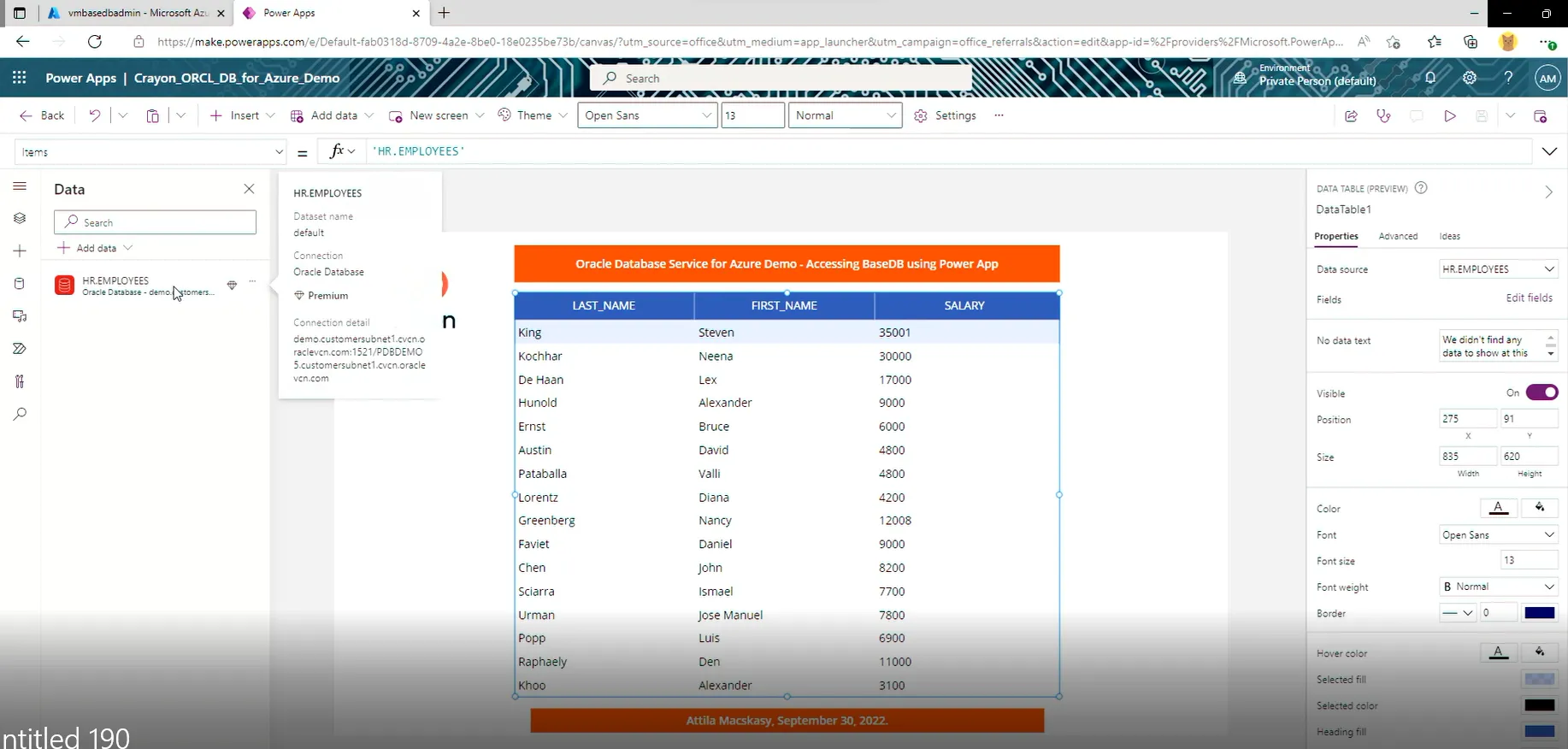Image resolution: width=1568 pixels, height=749 pixels.
Task: Open the Insert plus icon in left rail
Action: tap(20, 251)
